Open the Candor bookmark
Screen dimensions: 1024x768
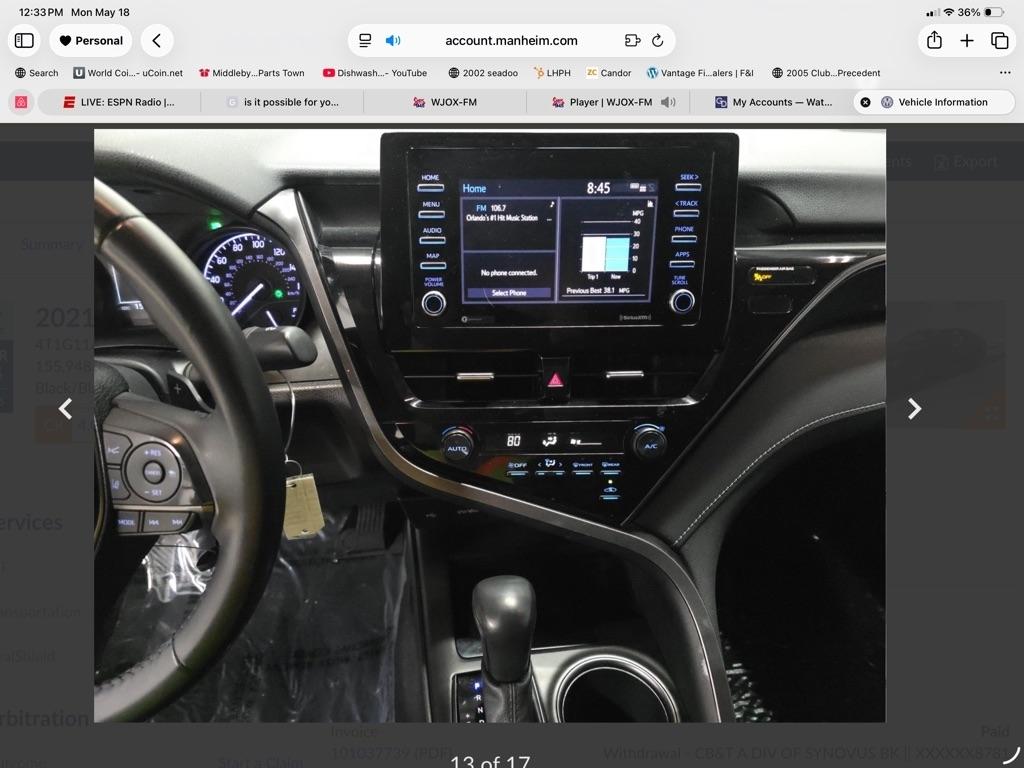[x=609, y=73]
